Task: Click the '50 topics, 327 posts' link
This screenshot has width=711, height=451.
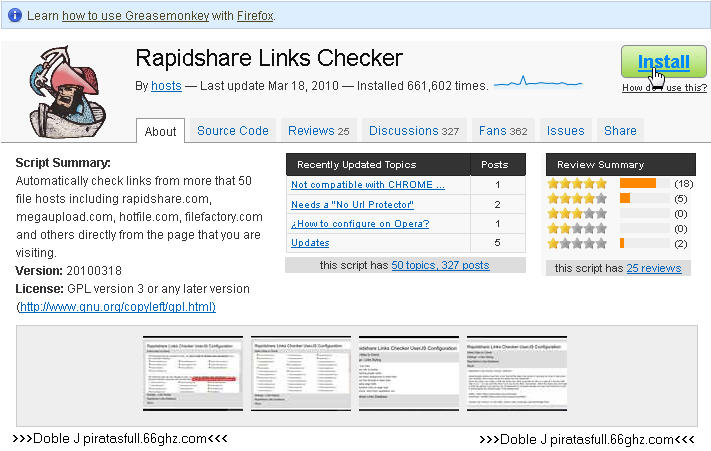Action: (x=440, y=265)
